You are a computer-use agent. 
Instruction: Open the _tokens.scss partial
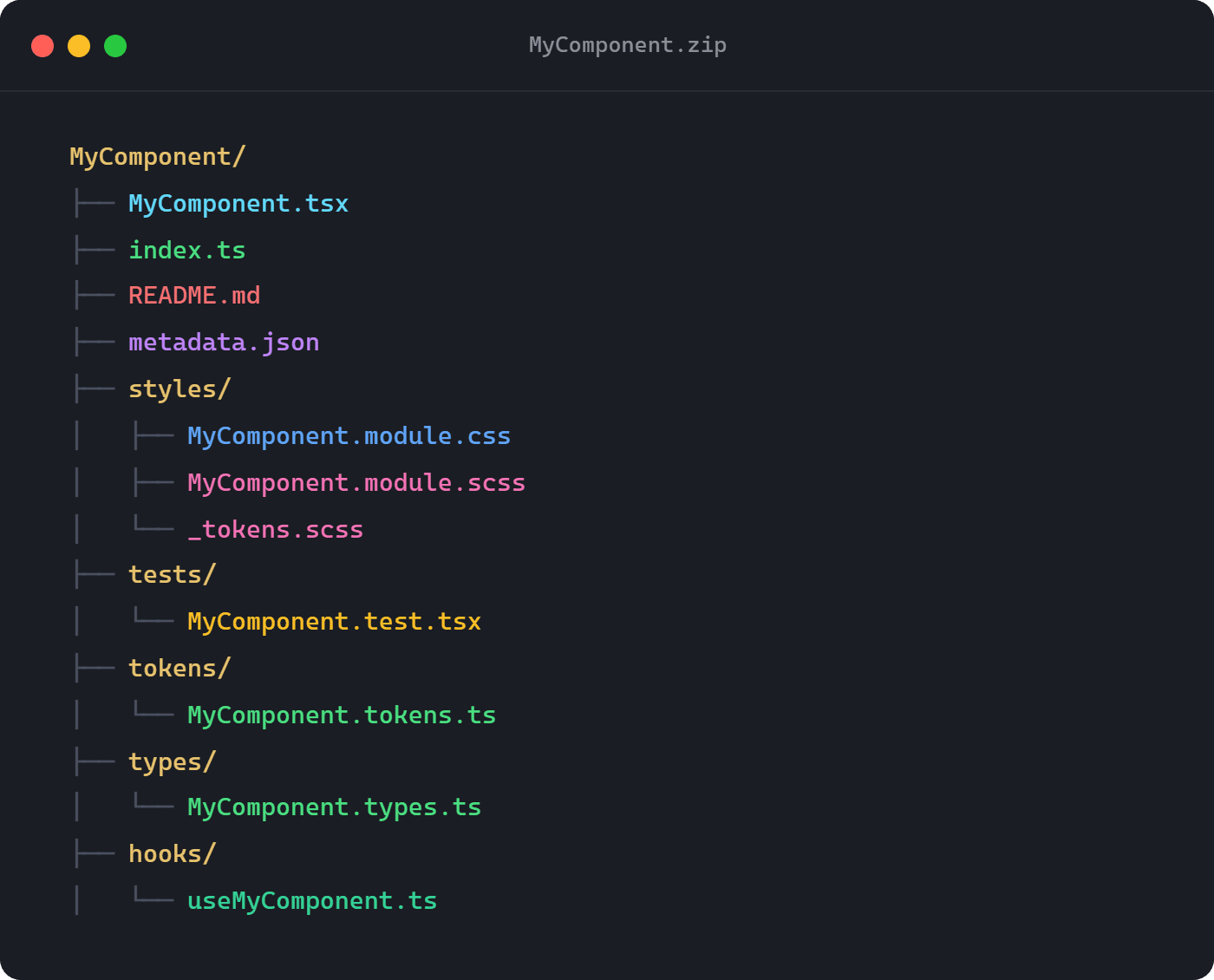point(276,529)
